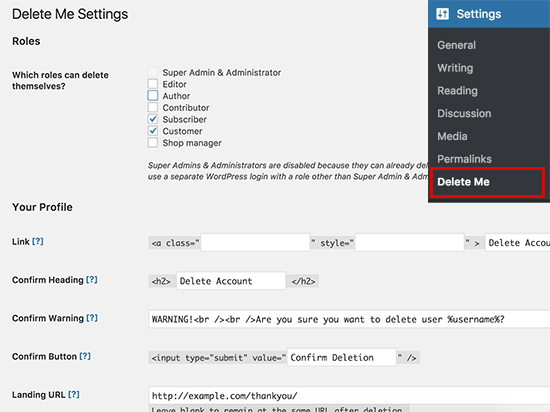This screenshot has height=412, width=550.
Task: Click the Settings sliders icon
Action: (x=442, y=14)
